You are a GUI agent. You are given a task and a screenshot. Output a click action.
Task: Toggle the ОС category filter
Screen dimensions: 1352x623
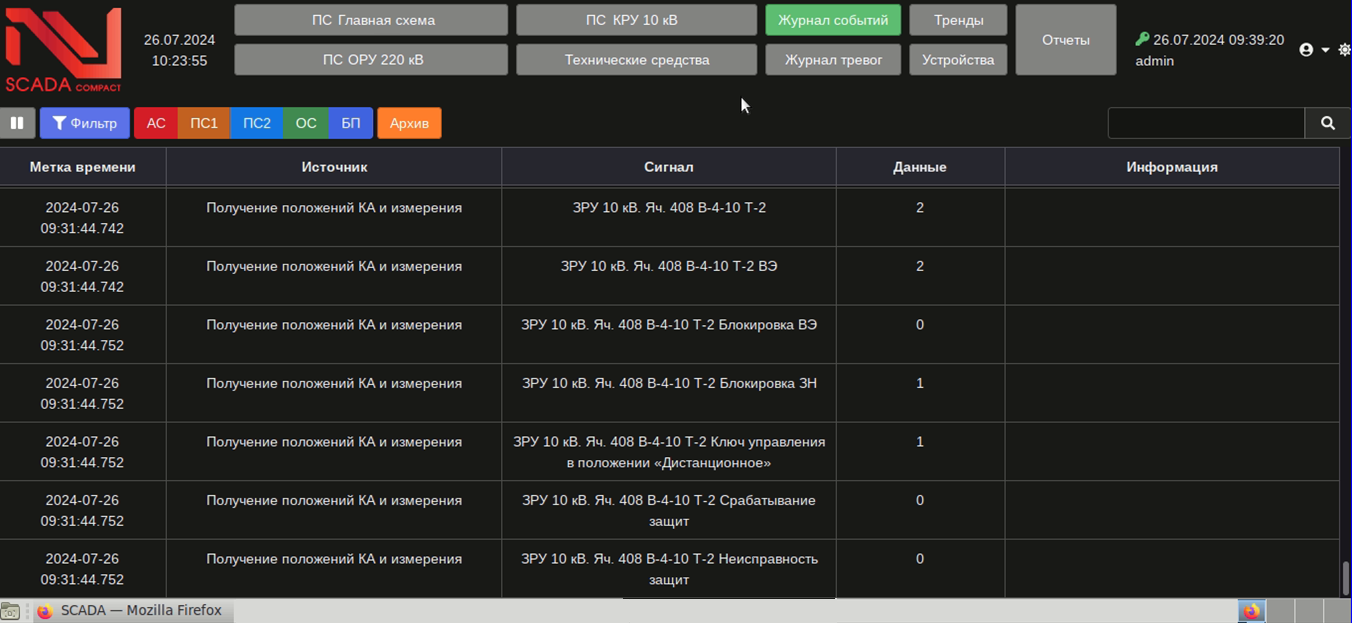coord(306,123)
